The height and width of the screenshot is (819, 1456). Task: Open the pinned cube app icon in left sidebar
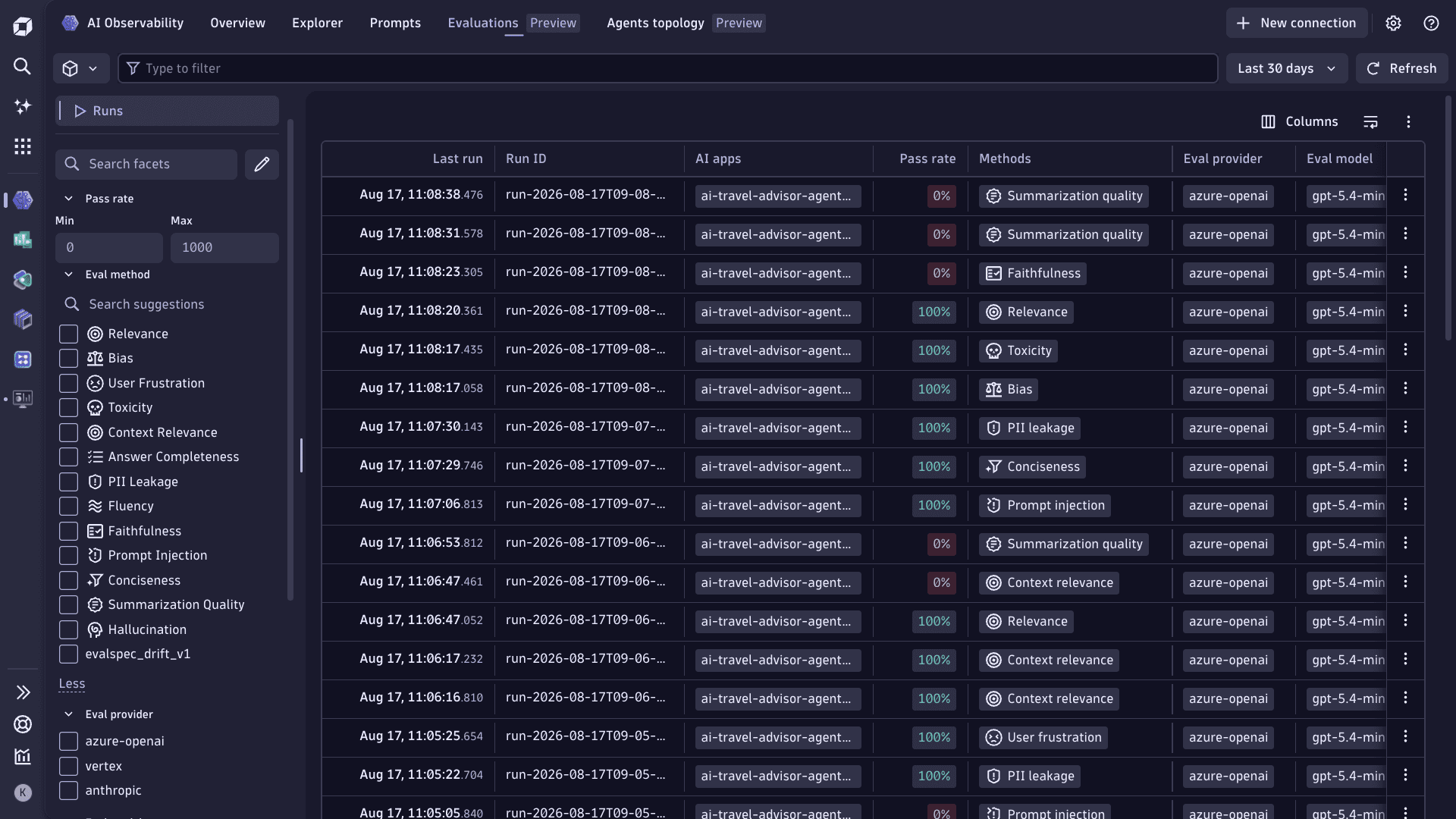tap(23, 318)
